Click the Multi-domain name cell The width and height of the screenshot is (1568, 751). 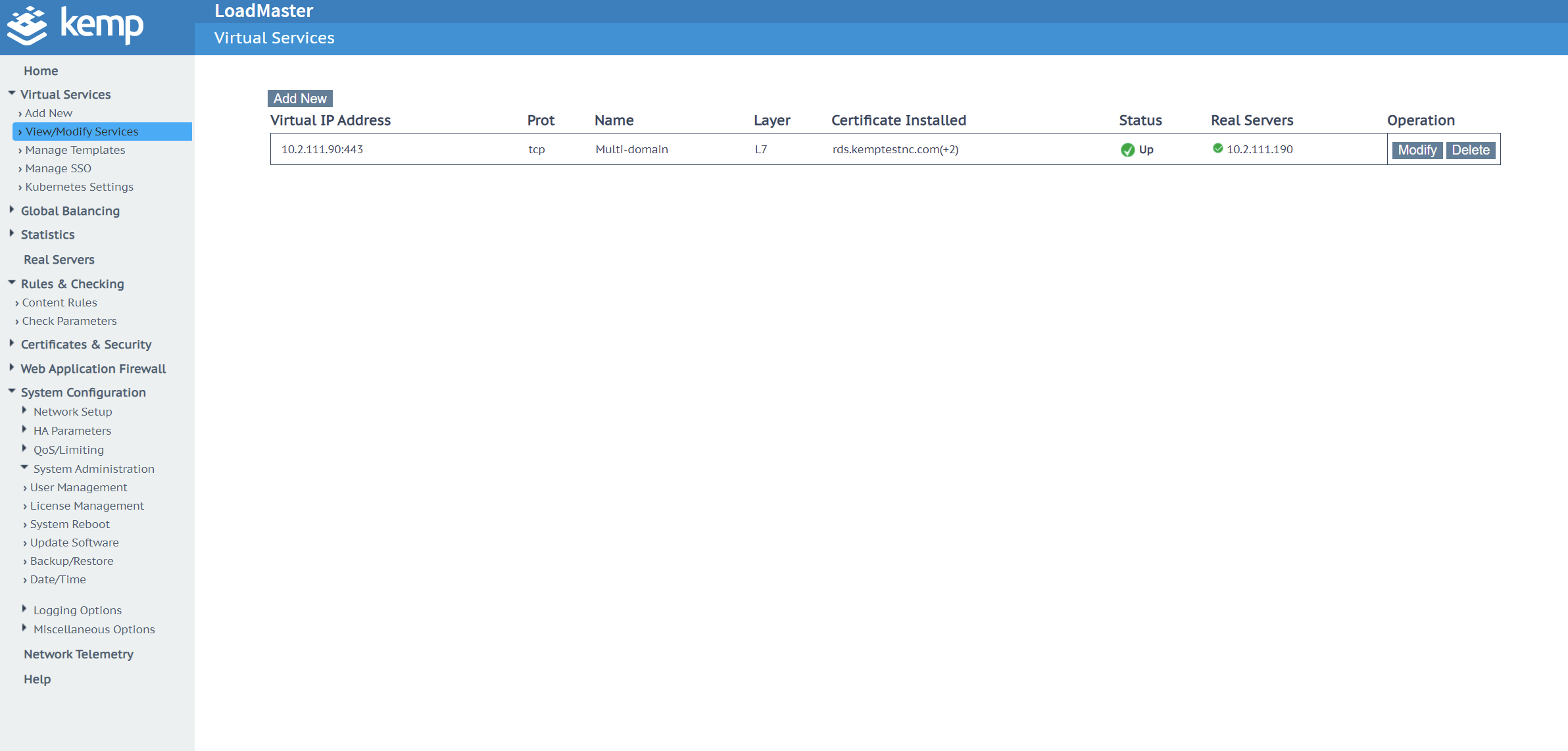pyautogui.click(x=631, y=149)
